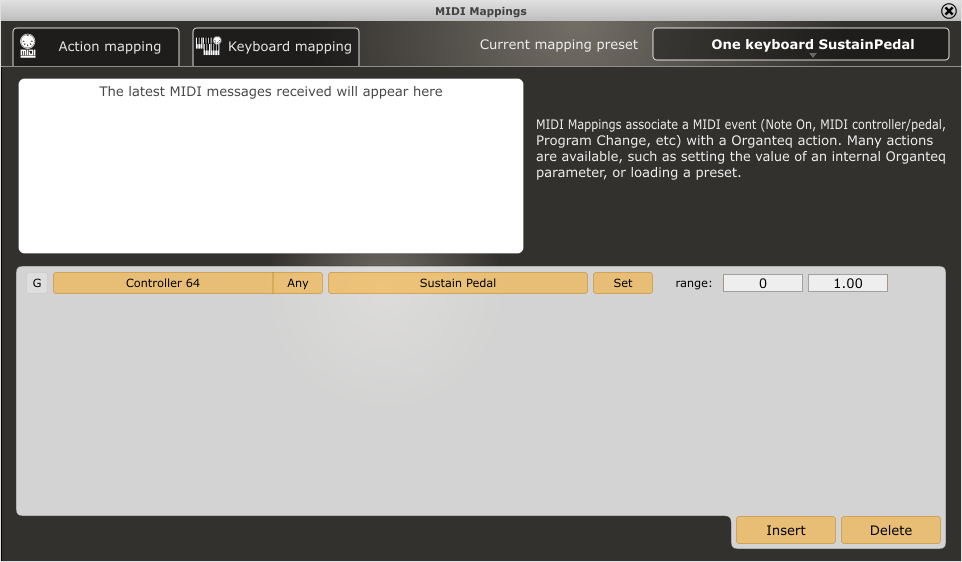Click the Insert button
The width and height of the screenshot is (962, 562).
click(786, 530)
